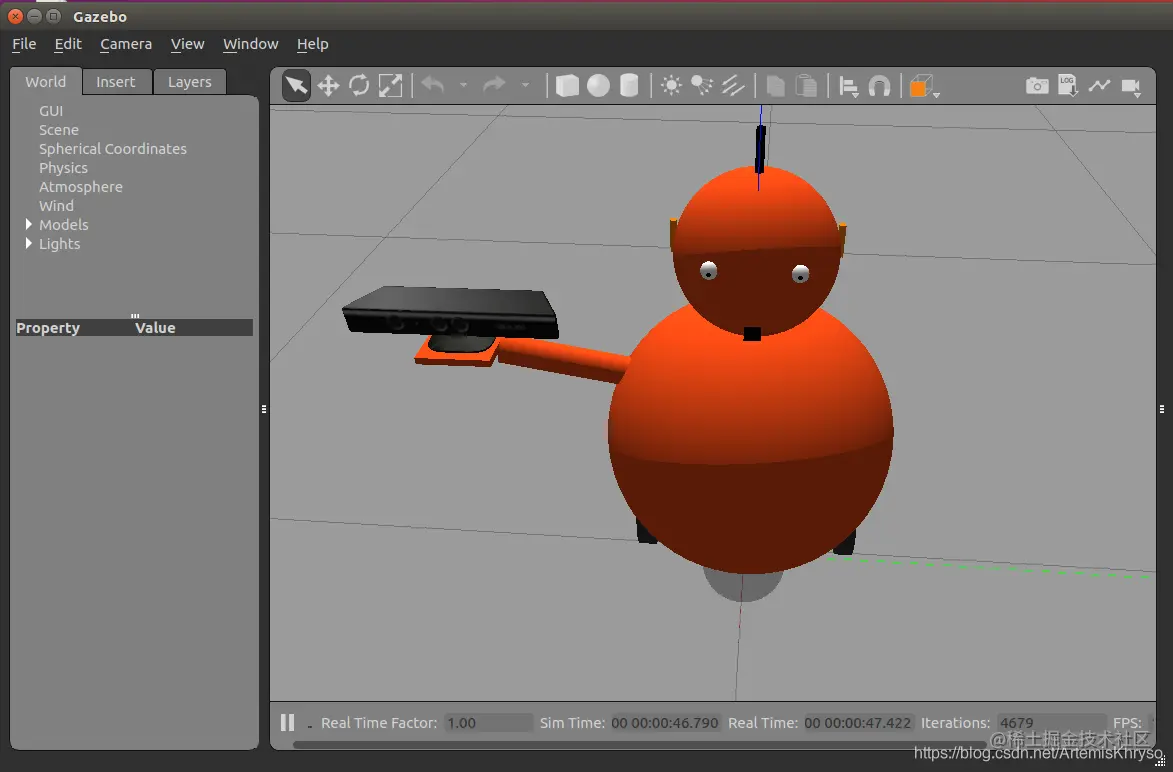Click the redo arrow icon
Screen dimensions: 1173x772
[x=494, y=85]
